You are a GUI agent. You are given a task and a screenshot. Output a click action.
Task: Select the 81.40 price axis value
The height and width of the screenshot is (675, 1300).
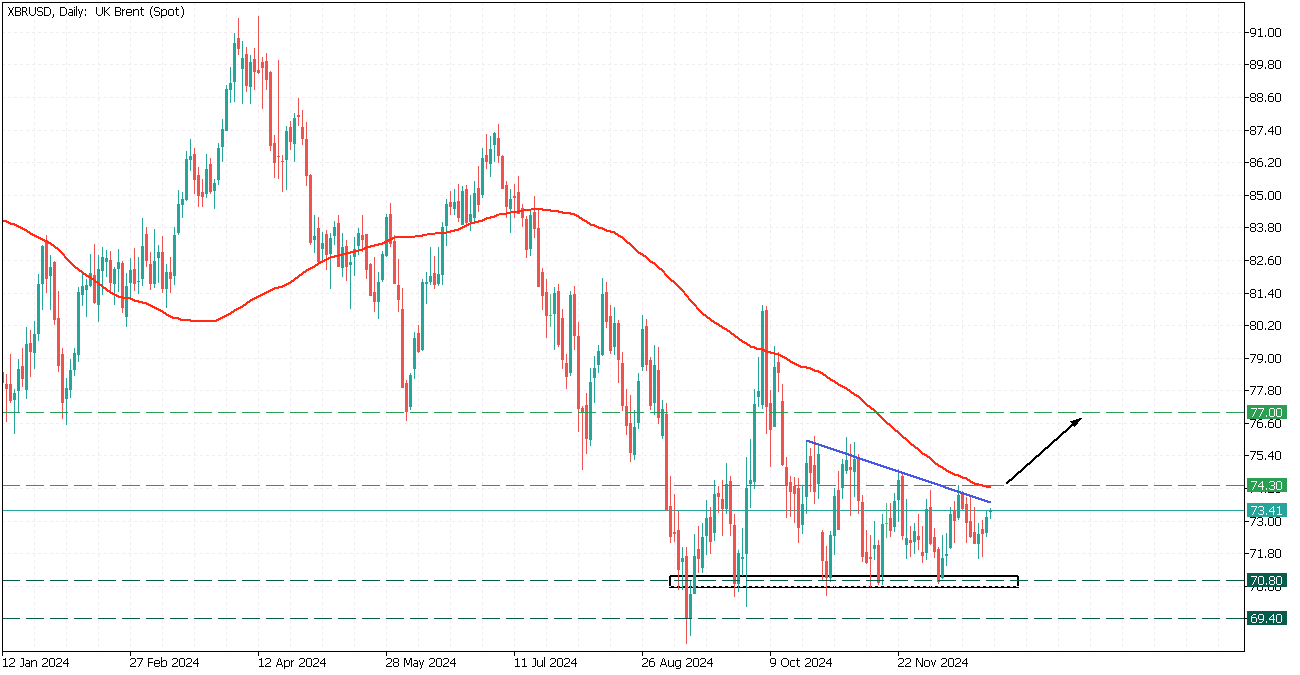click(x=1265, y=294)
